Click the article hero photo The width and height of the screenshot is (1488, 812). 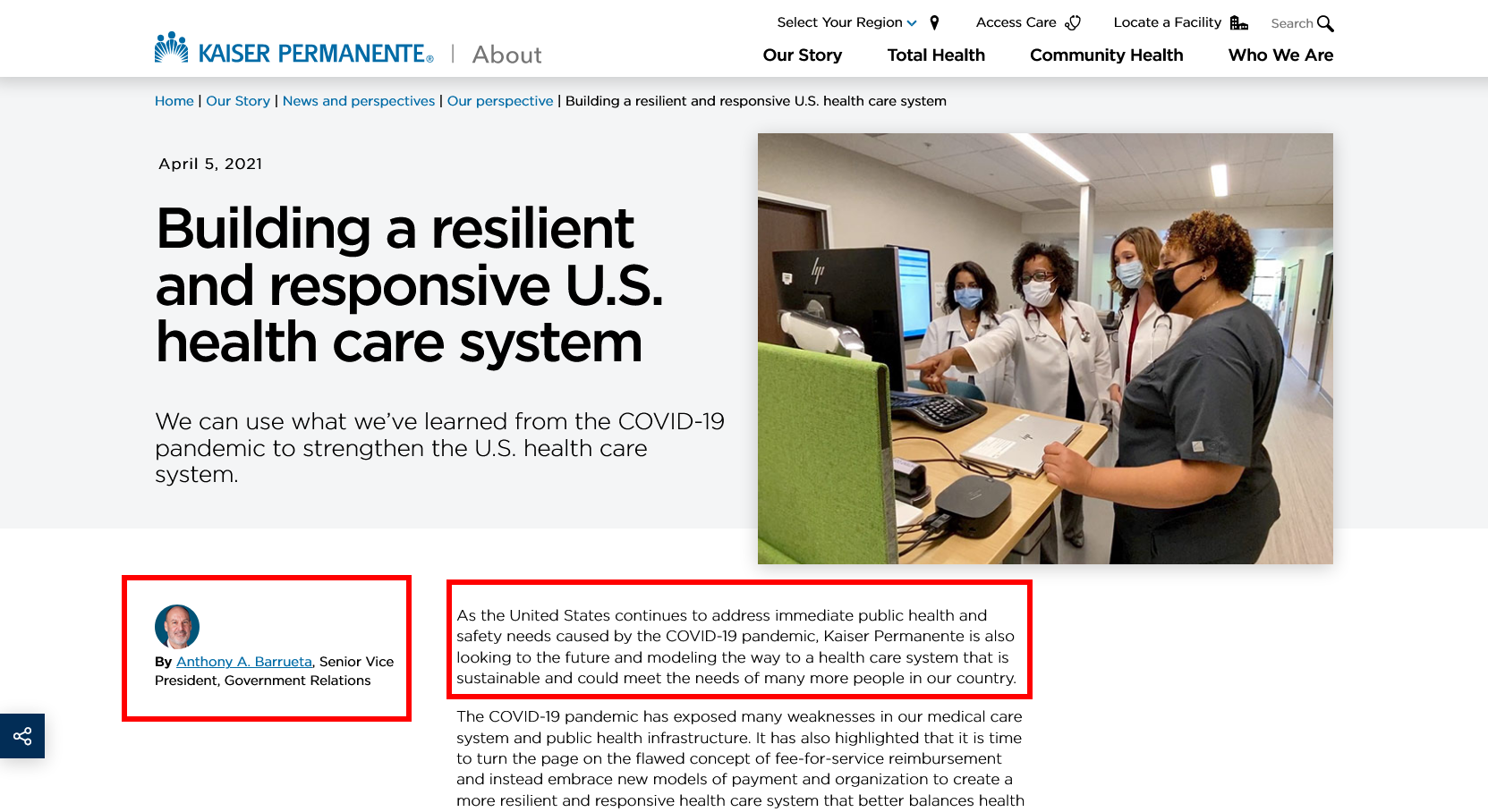(x=1045, y=349)
